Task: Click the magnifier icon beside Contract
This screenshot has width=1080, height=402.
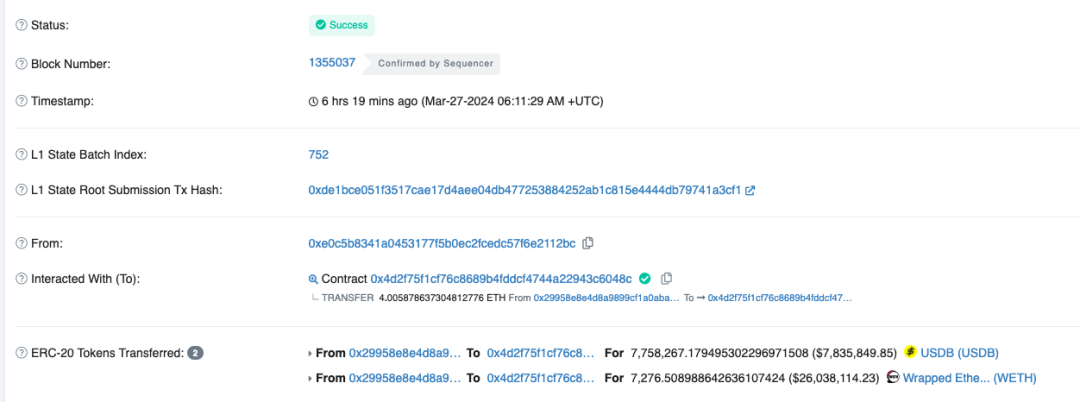Action: click(313, 279)
